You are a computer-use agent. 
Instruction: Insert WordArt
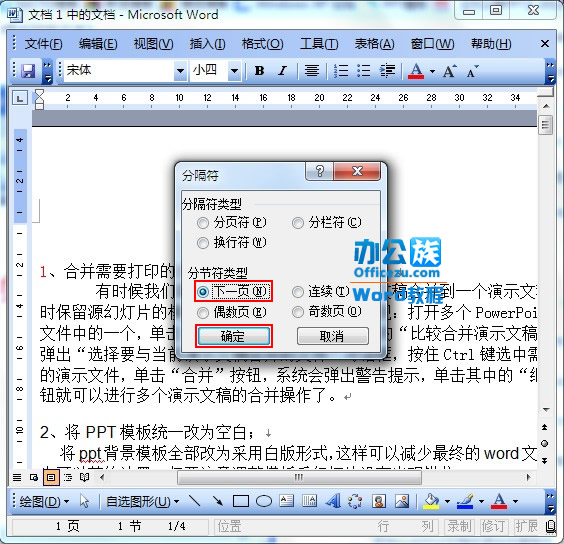333,501
